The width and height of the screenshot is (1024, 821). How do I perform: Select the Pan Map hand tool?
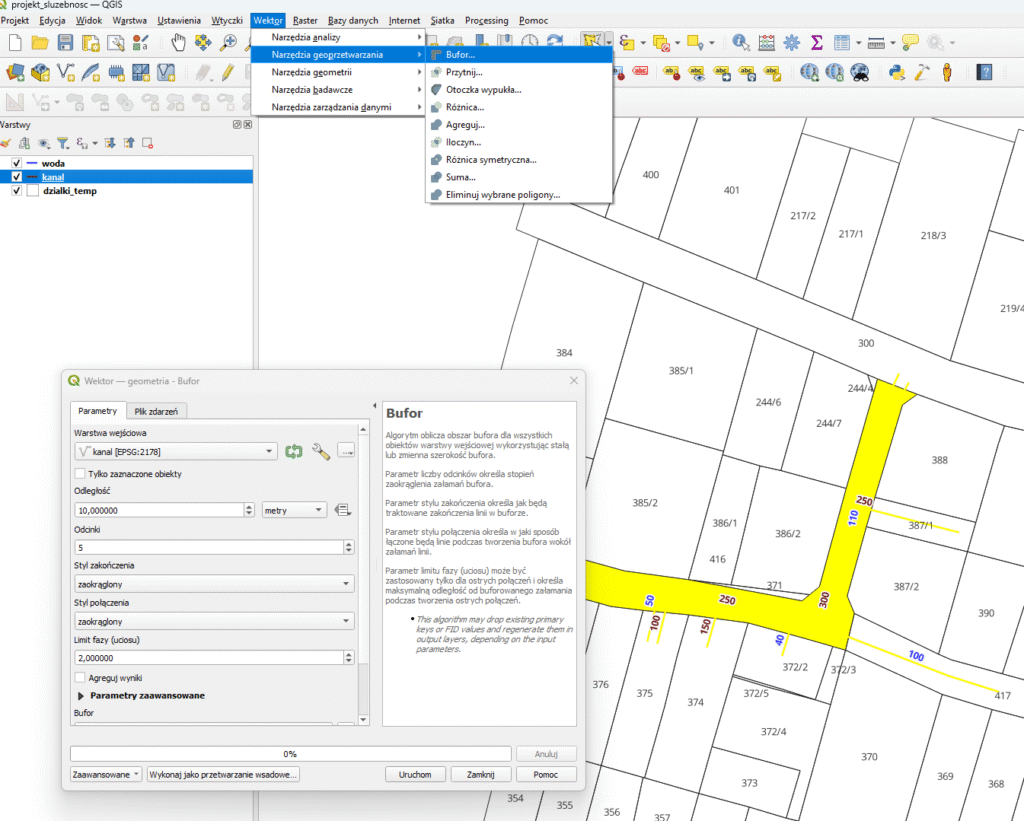(x=179, y=42)
